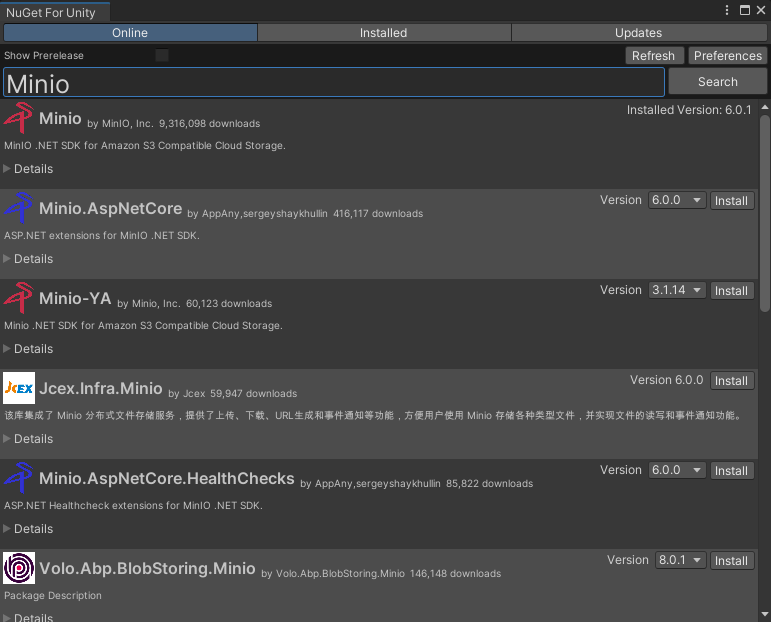Open the window options kebab menu
771x622 pixels.
[x=727, y=10]
